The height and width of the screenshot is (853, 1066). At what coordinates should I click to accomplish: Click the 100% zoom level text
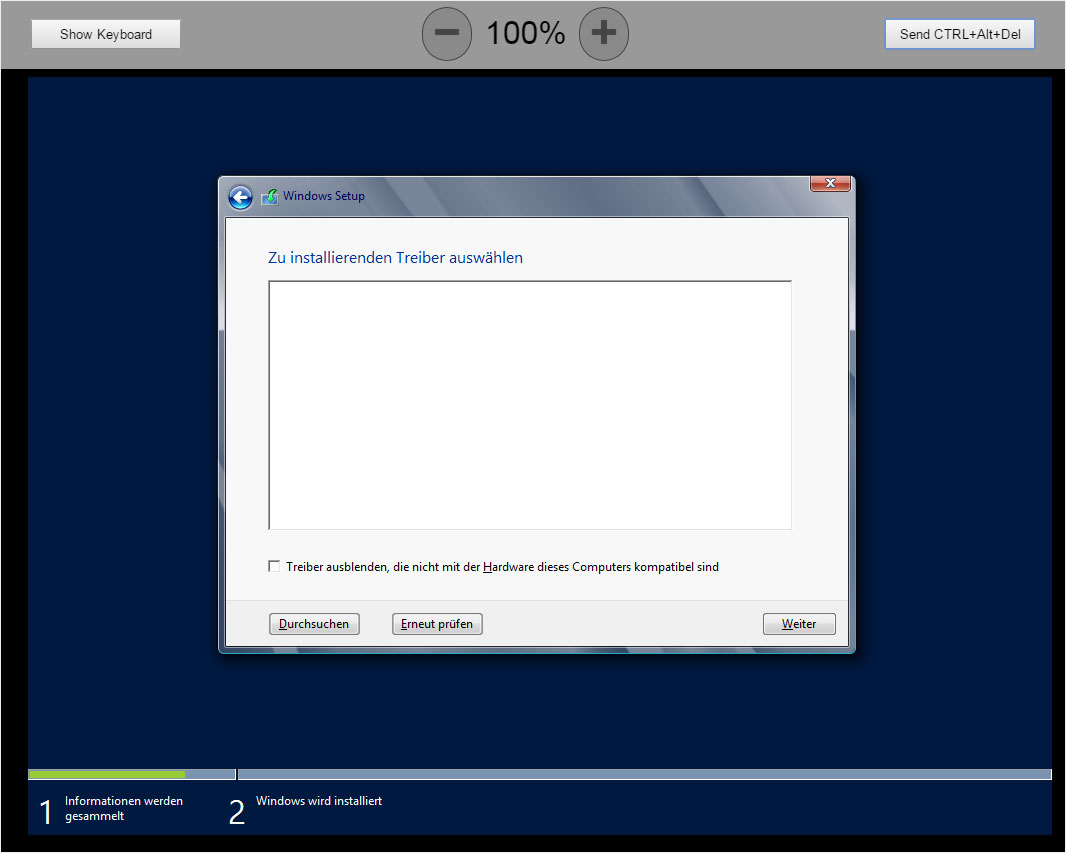526,33
